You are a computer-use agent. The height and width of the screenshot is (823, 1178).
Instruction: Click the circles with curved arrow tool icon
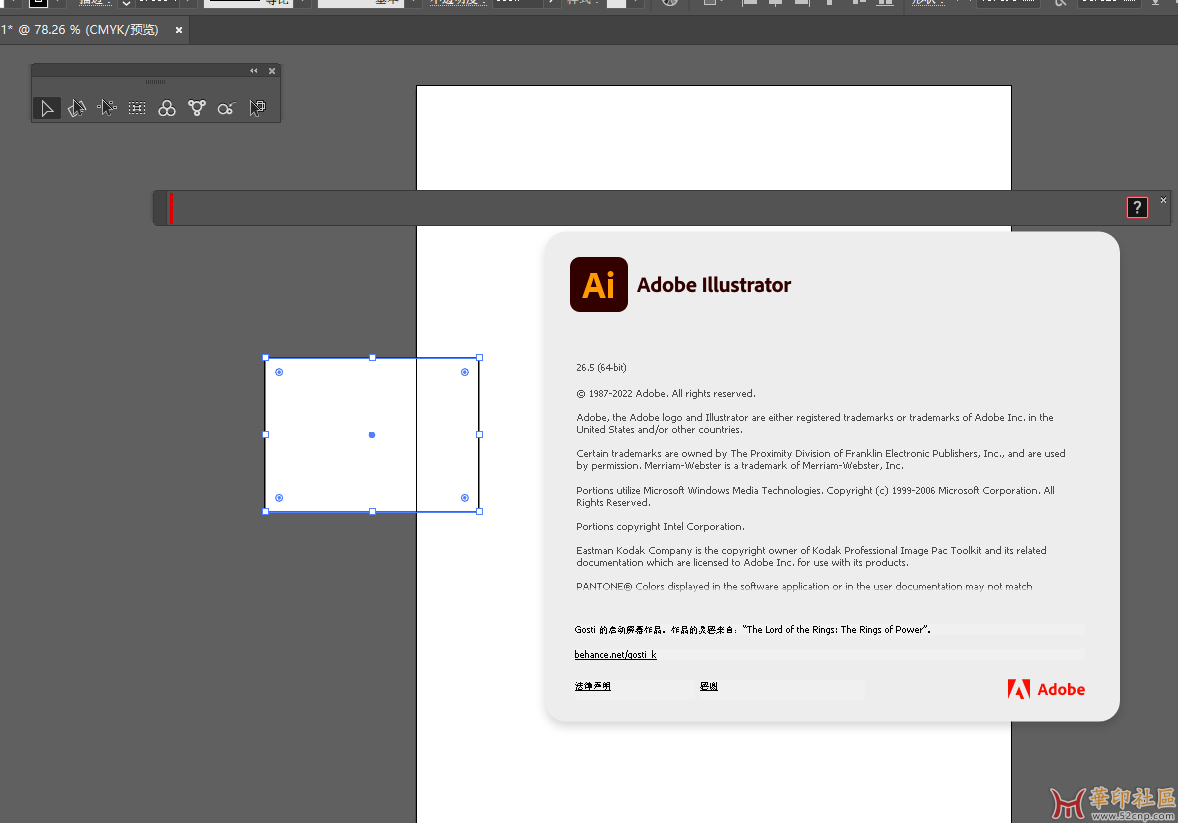tap(226, 108)
